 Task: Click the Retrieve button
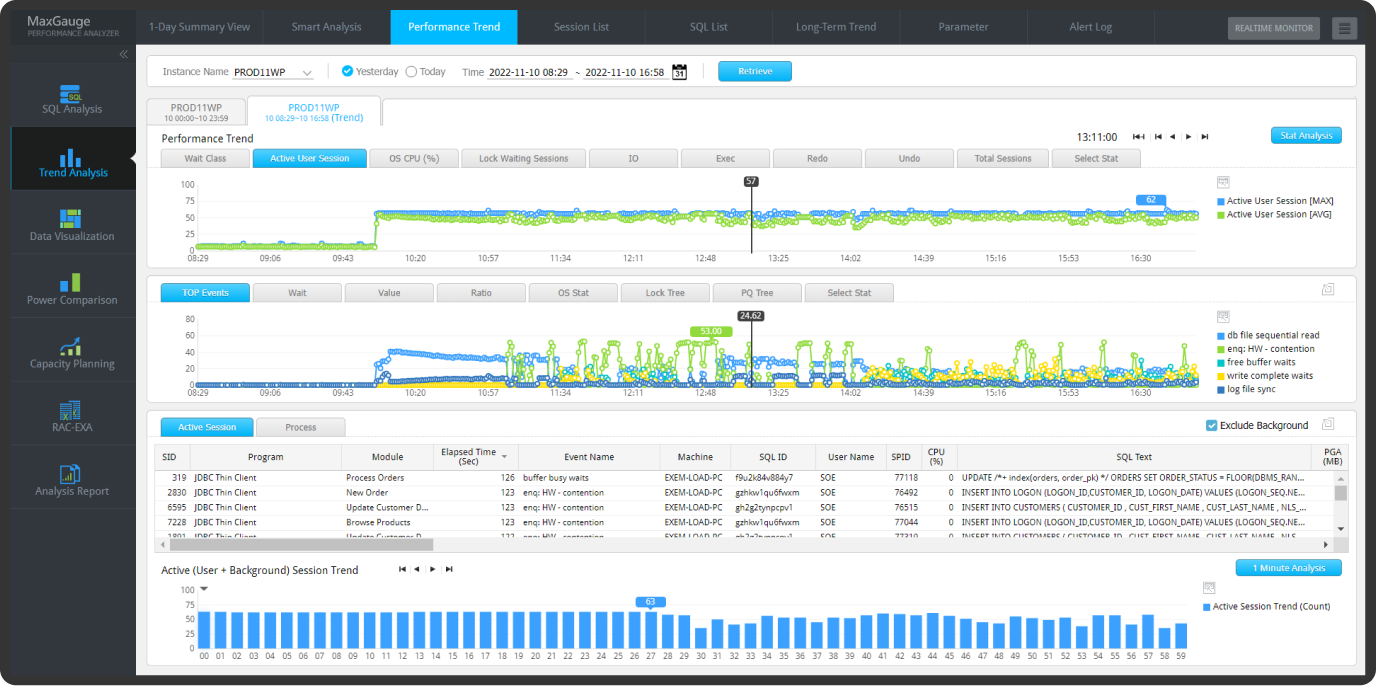point(754,71)
